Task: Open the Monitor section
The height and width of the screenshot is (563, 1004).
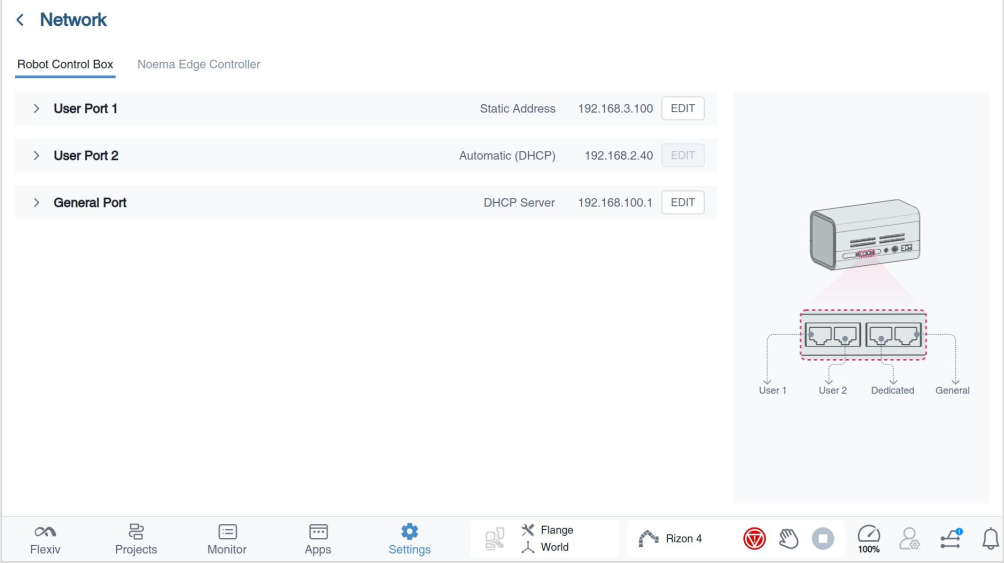Action: pos(227,539)
